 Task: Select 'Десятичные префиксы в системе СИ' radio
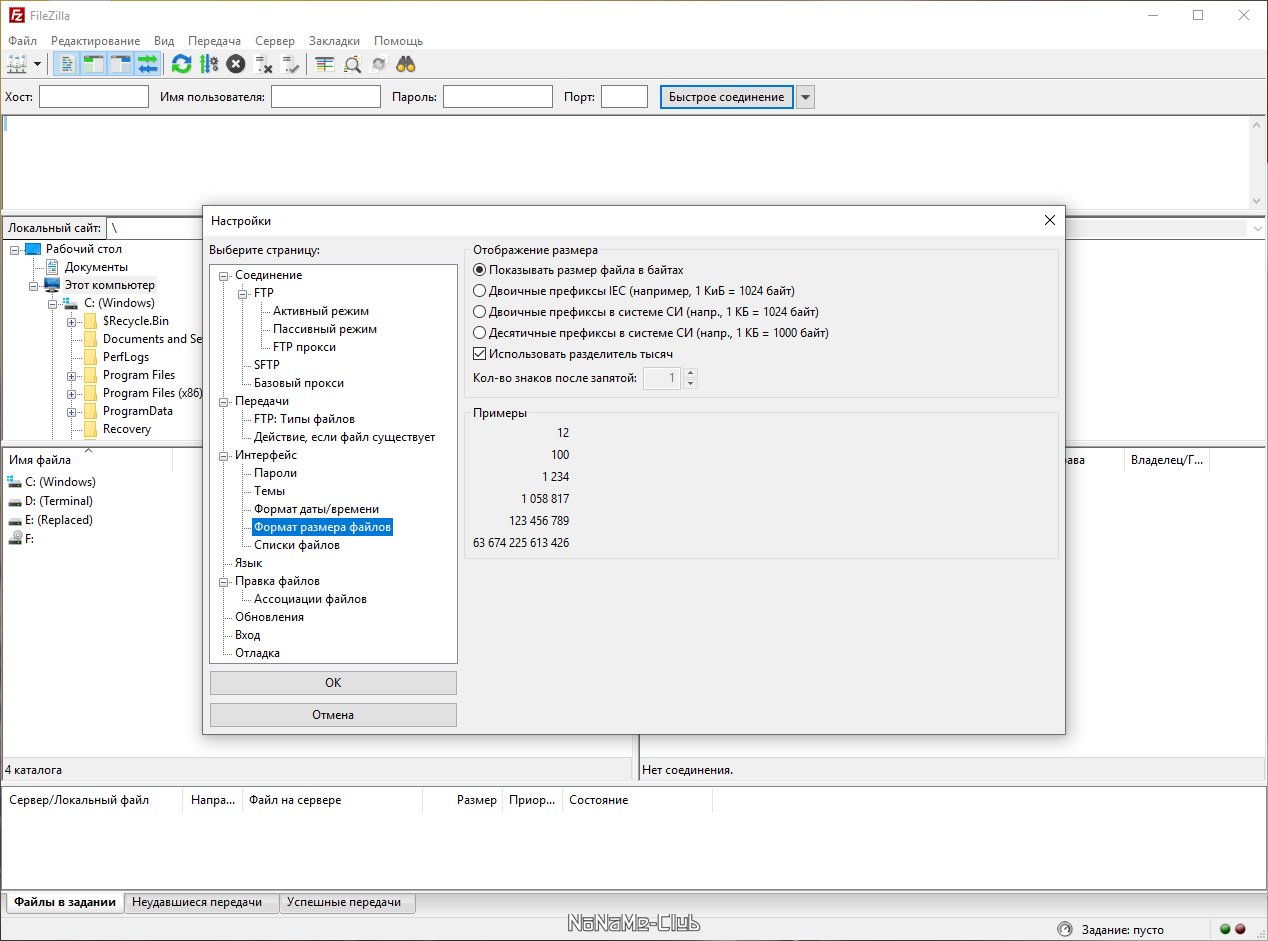pyautogui.click(x=480, y=333)
